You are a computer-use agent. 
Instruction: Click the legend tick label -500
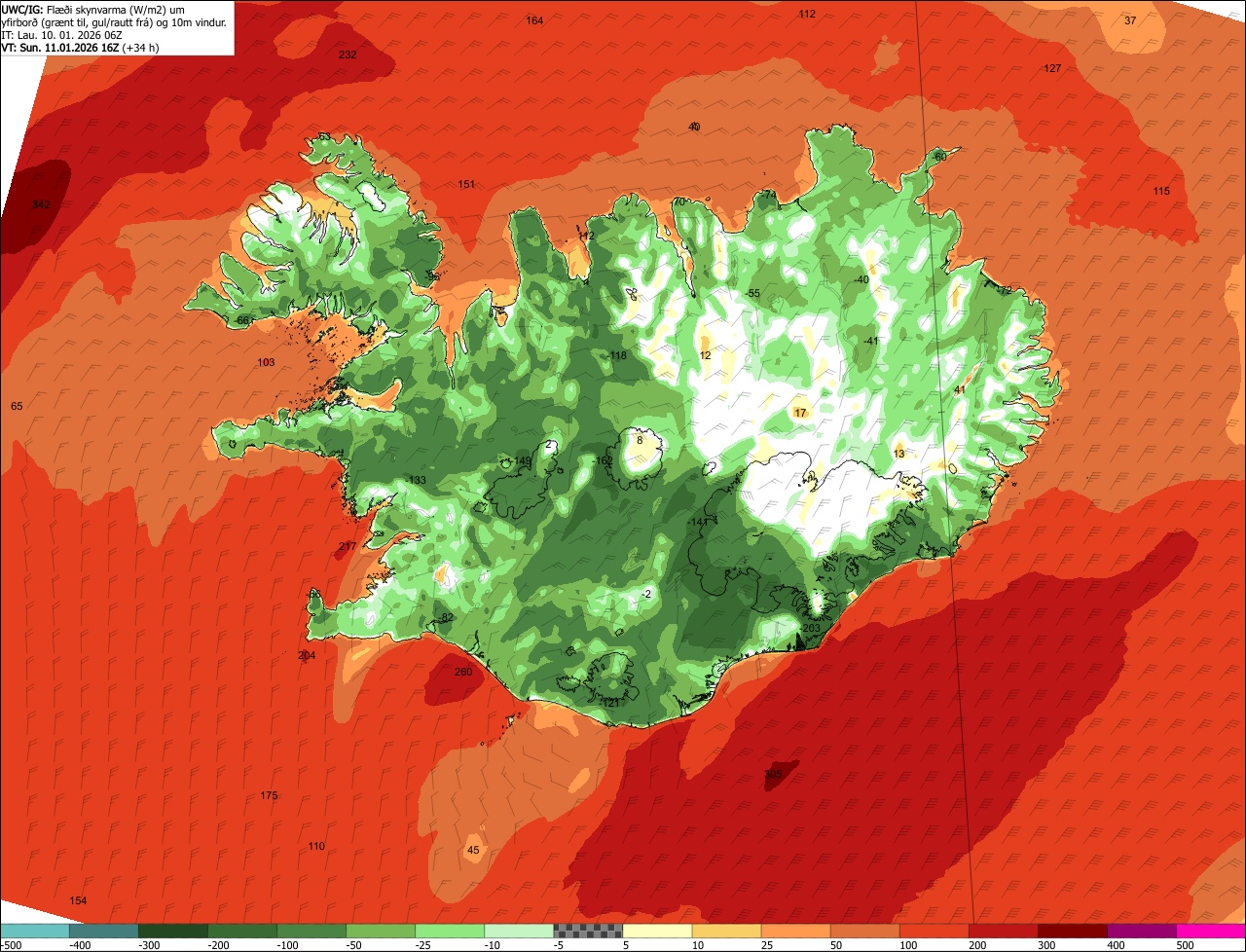tap(12, 944)
